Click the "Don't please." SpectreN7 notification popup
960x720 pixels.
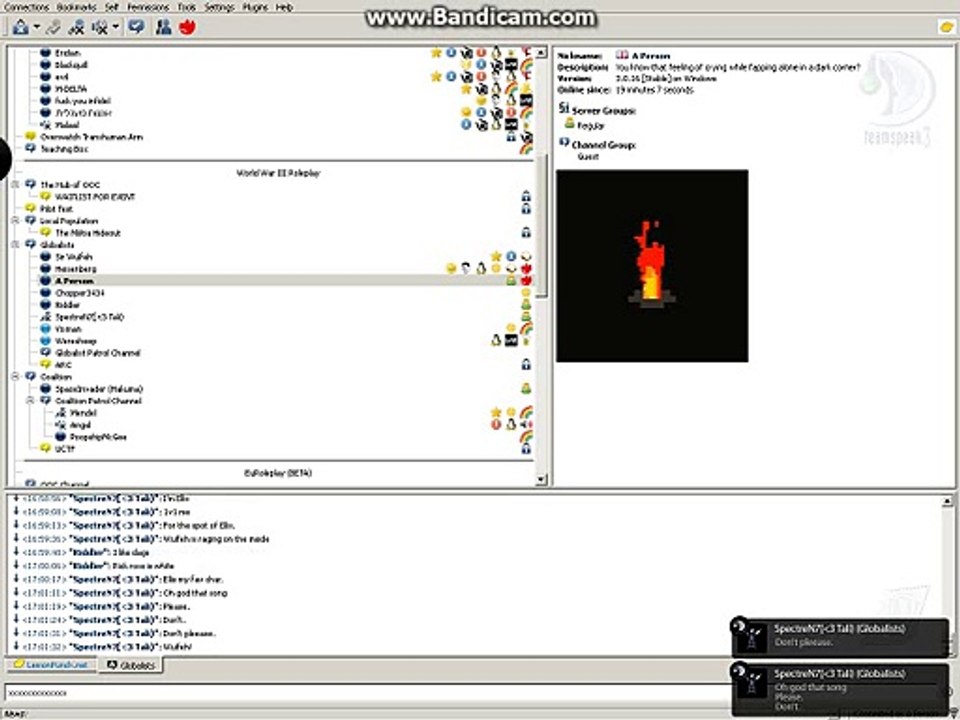840,638
